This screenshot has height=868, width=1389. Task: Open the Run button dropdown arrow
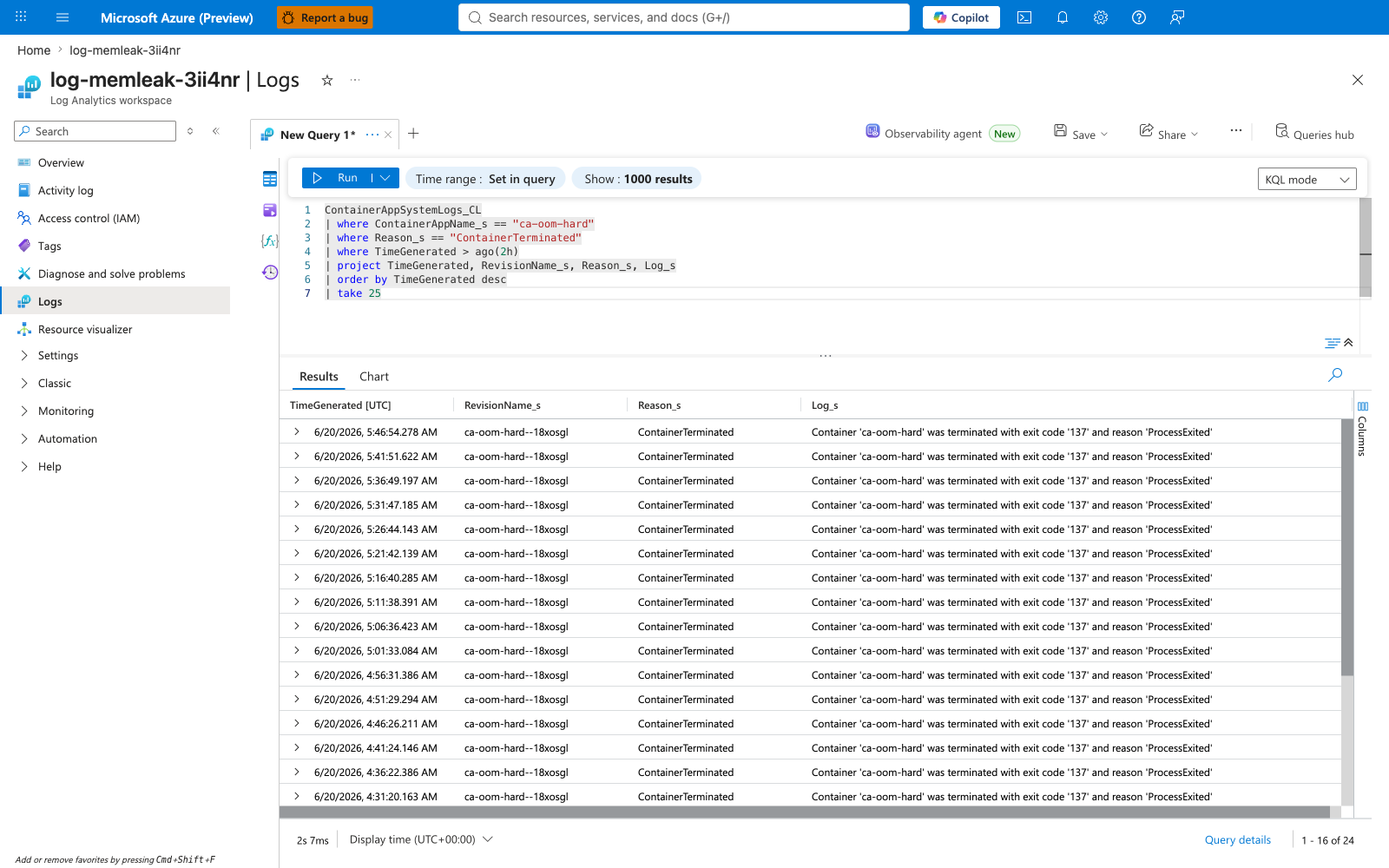[x=385, y=178]
